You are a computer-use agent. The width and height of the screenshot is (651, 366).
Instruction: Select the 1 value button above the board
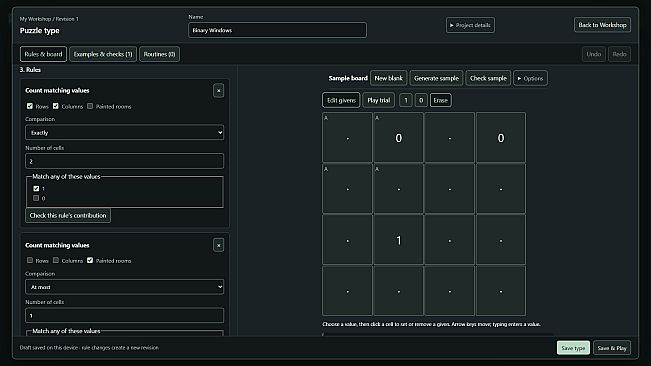(x=406, y=100)
